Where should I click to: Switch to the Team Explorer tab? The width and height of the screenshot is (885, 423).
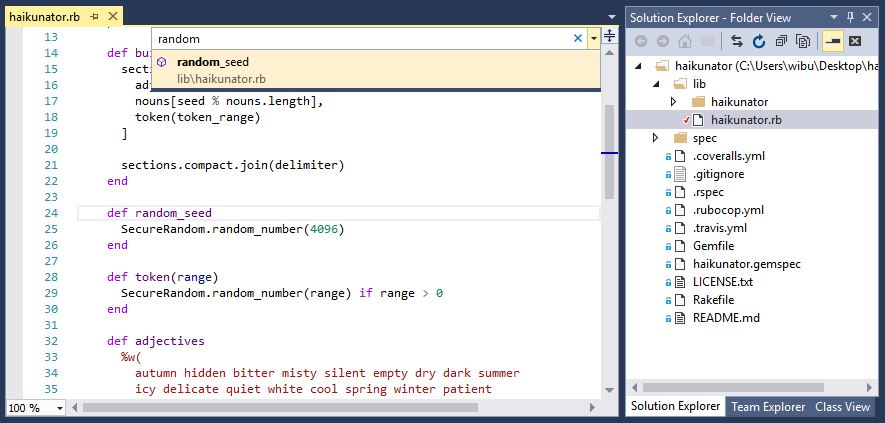(x=768, y=407)
